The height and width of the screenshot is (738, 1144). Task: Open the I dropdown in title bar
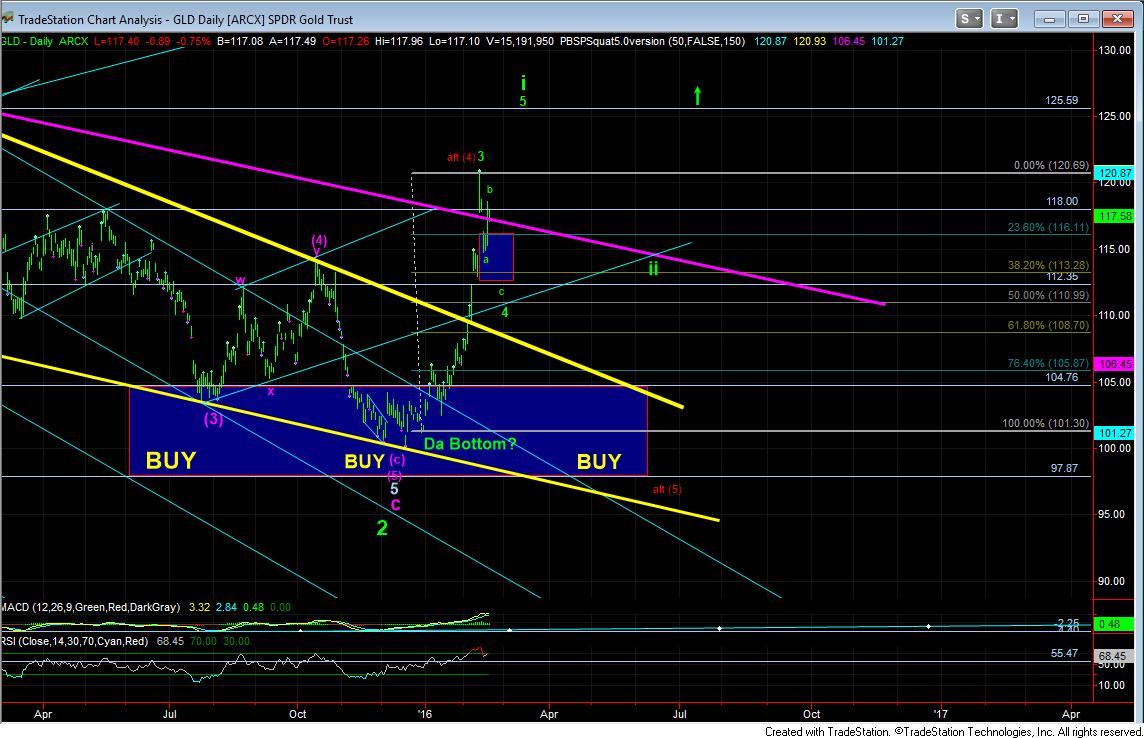[x=1005, y=19]
